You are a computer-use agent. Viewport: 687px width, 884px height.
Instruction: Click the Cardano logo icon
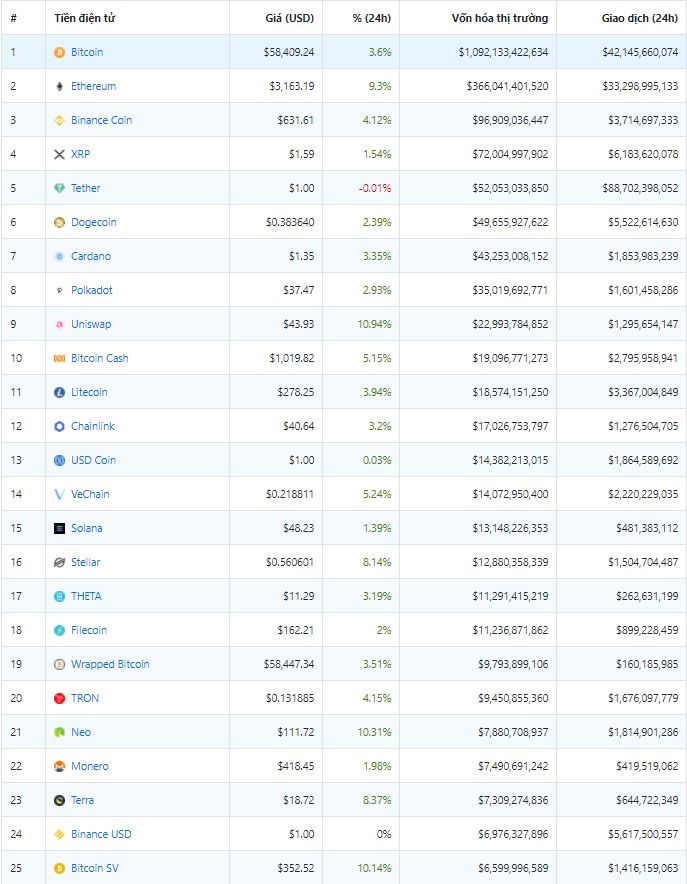click(x=59, y=256)
